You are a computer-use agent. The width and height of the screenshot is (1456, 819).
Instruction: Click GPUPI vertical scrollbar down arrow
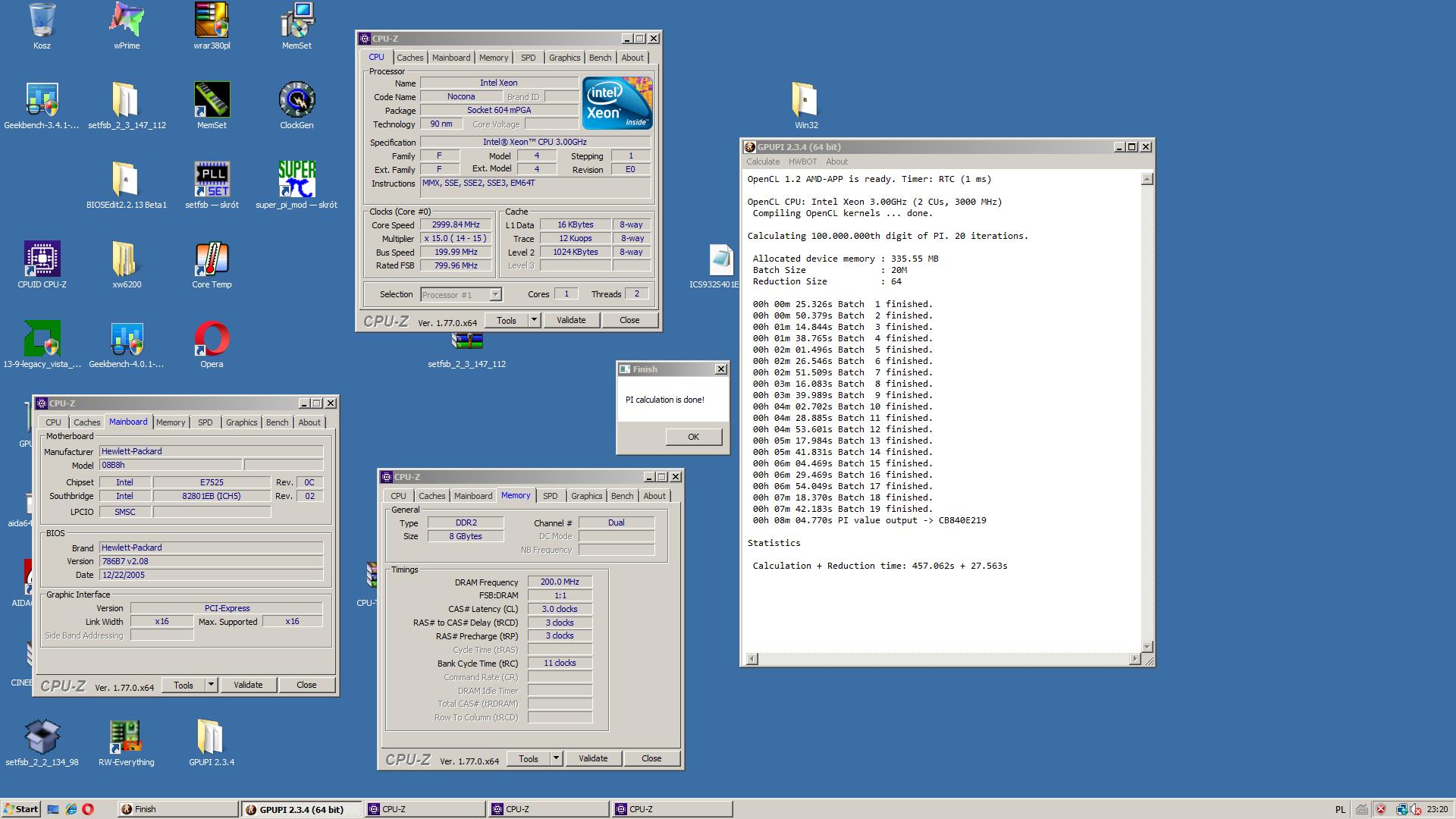(1147, 647)
